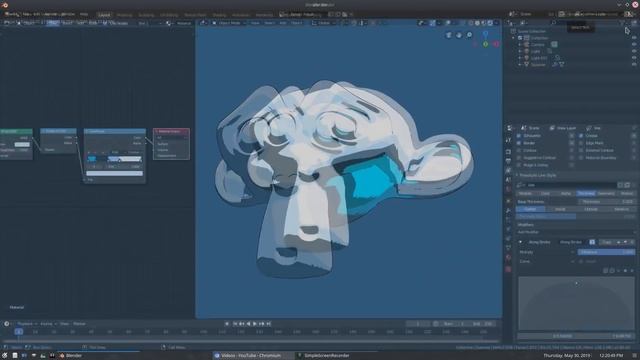Toggle the Border edge type checkbox
This screenshot has width=640, height=360.
coord(519,143)
